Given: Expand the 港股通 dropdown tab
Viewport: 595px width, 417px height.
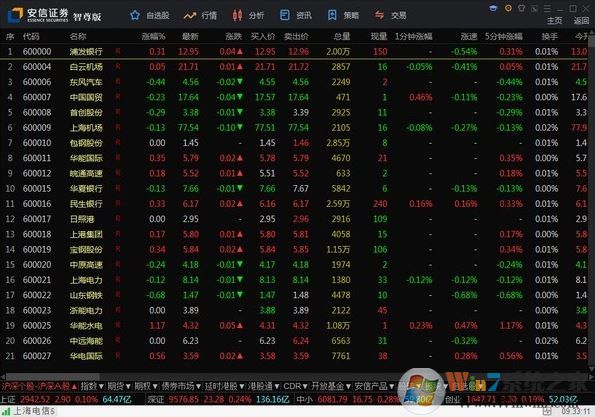Looking at the screenshot, I should (263, 386).
